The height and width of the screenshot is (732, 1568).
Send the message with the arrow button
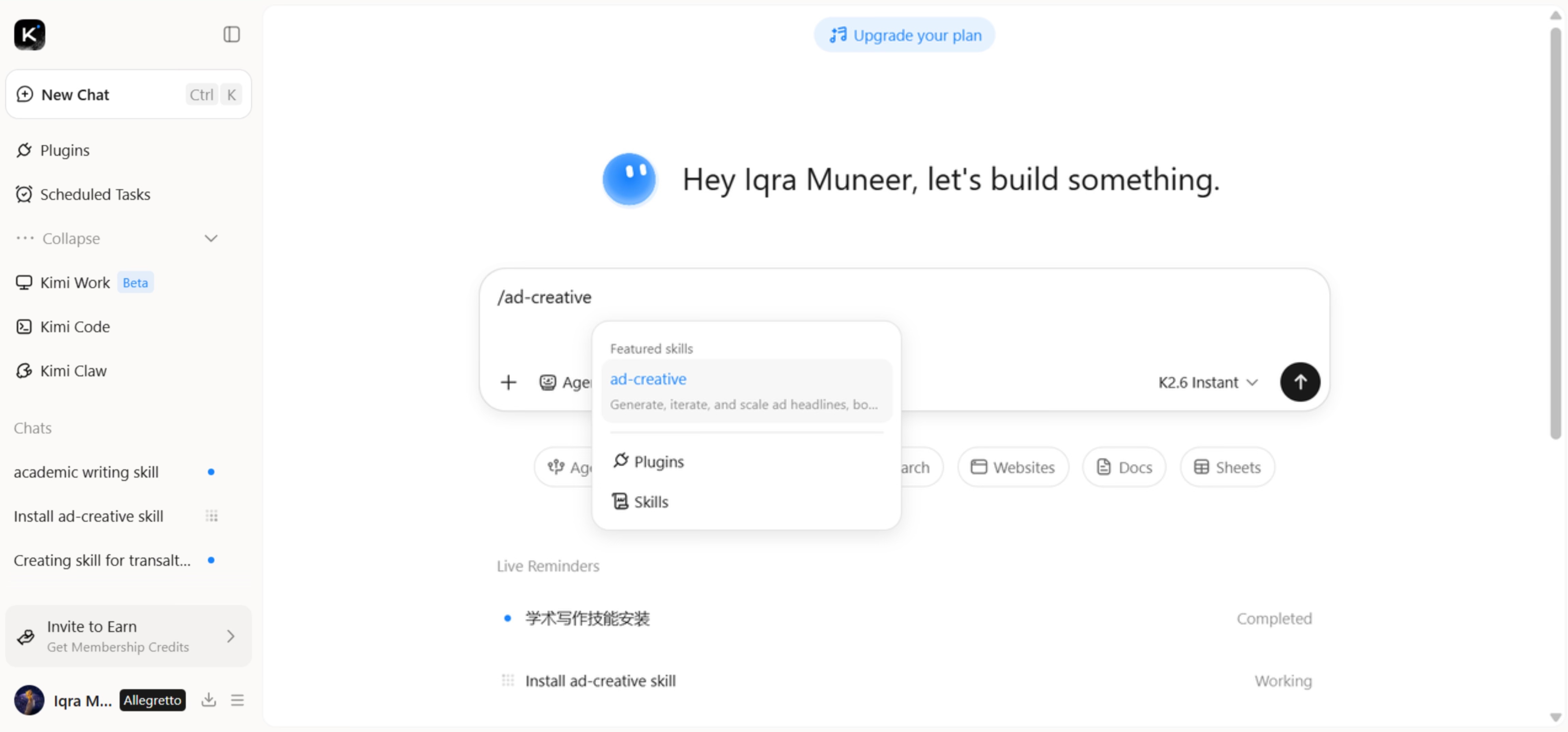pyautogui.click(x=1299, y=382)
